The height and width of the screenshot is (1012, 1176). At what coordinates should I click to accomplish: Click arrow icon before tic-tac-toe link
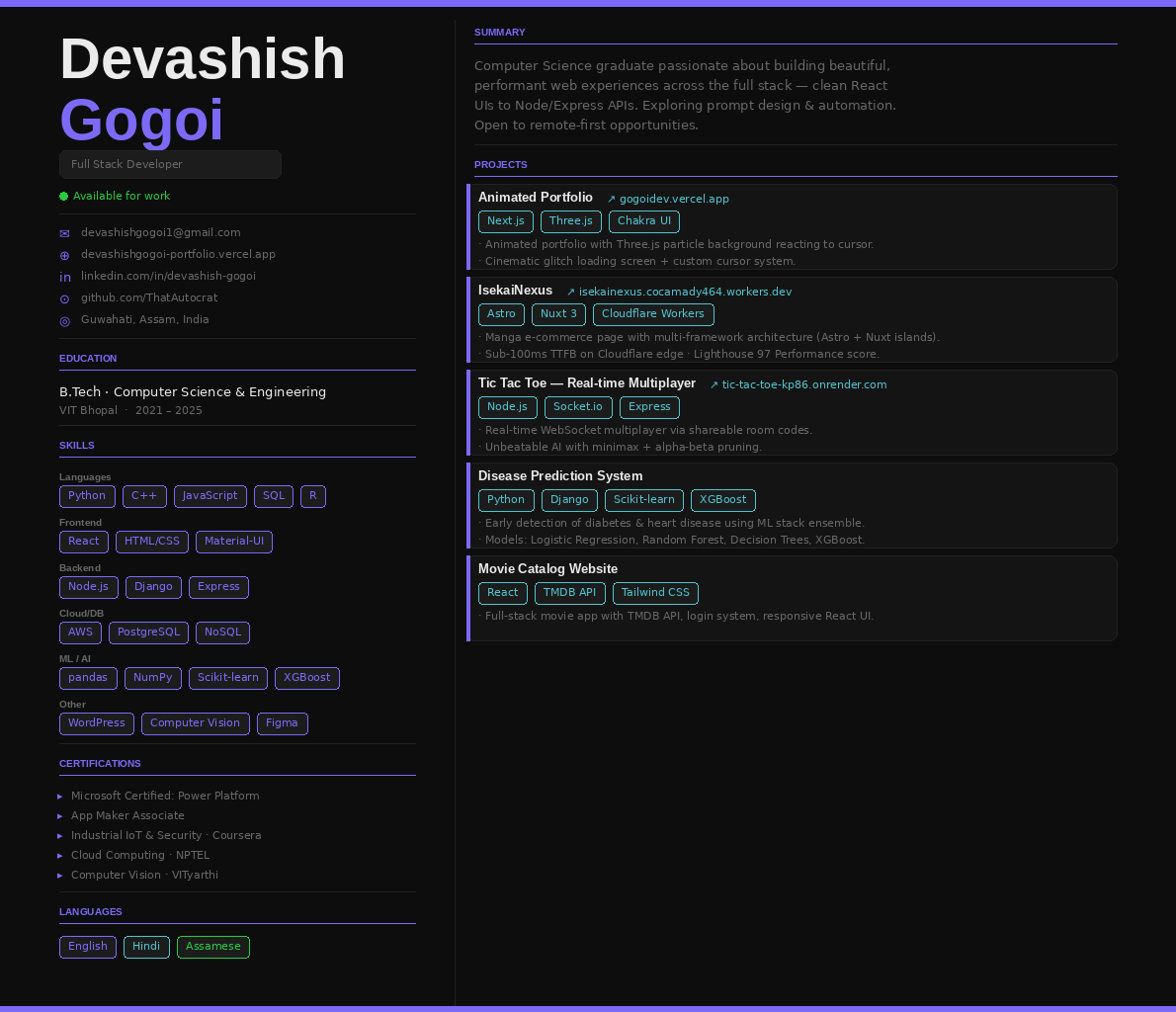coord(714,384)
